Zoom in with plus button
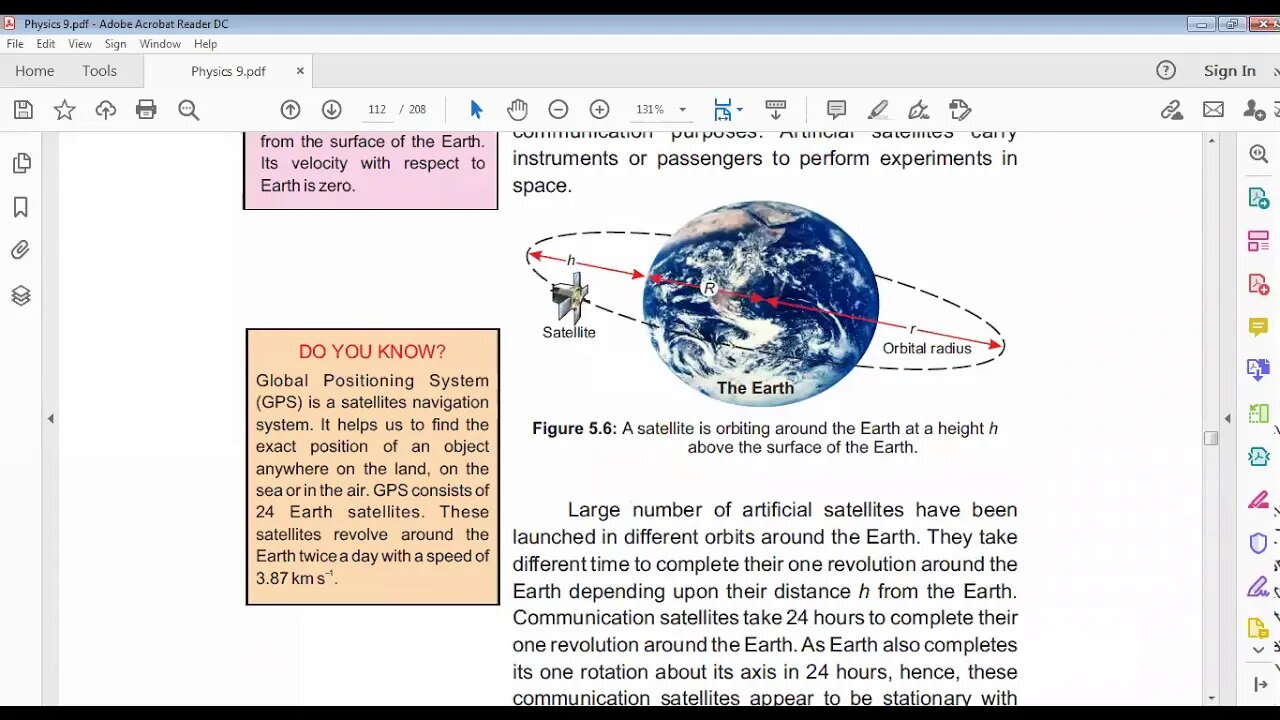The height and width of the screenshot is (720, 1280). (x=599, y=110)
